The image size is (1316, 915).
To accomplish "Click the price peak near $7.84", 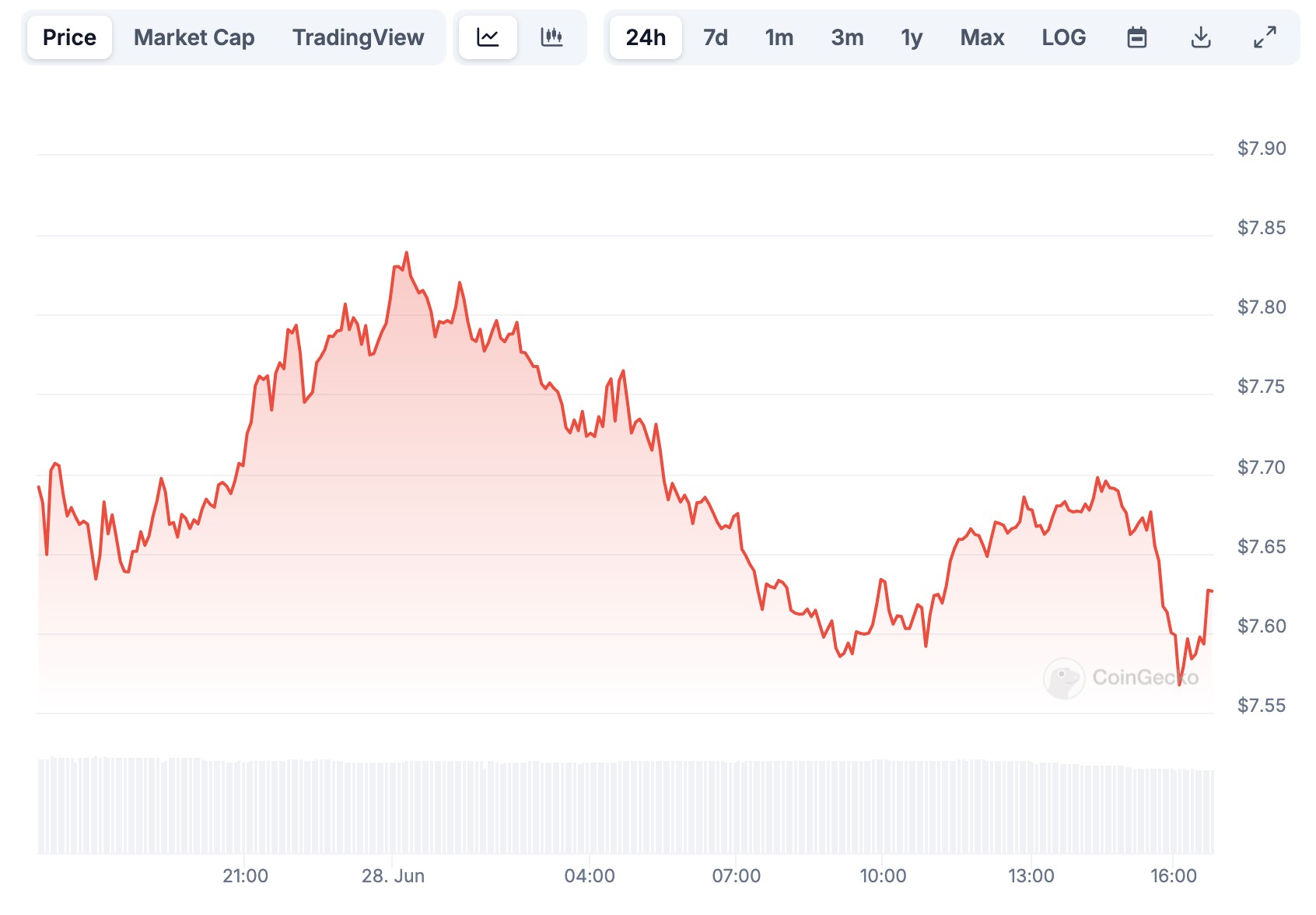I will (x=406, y=253).
